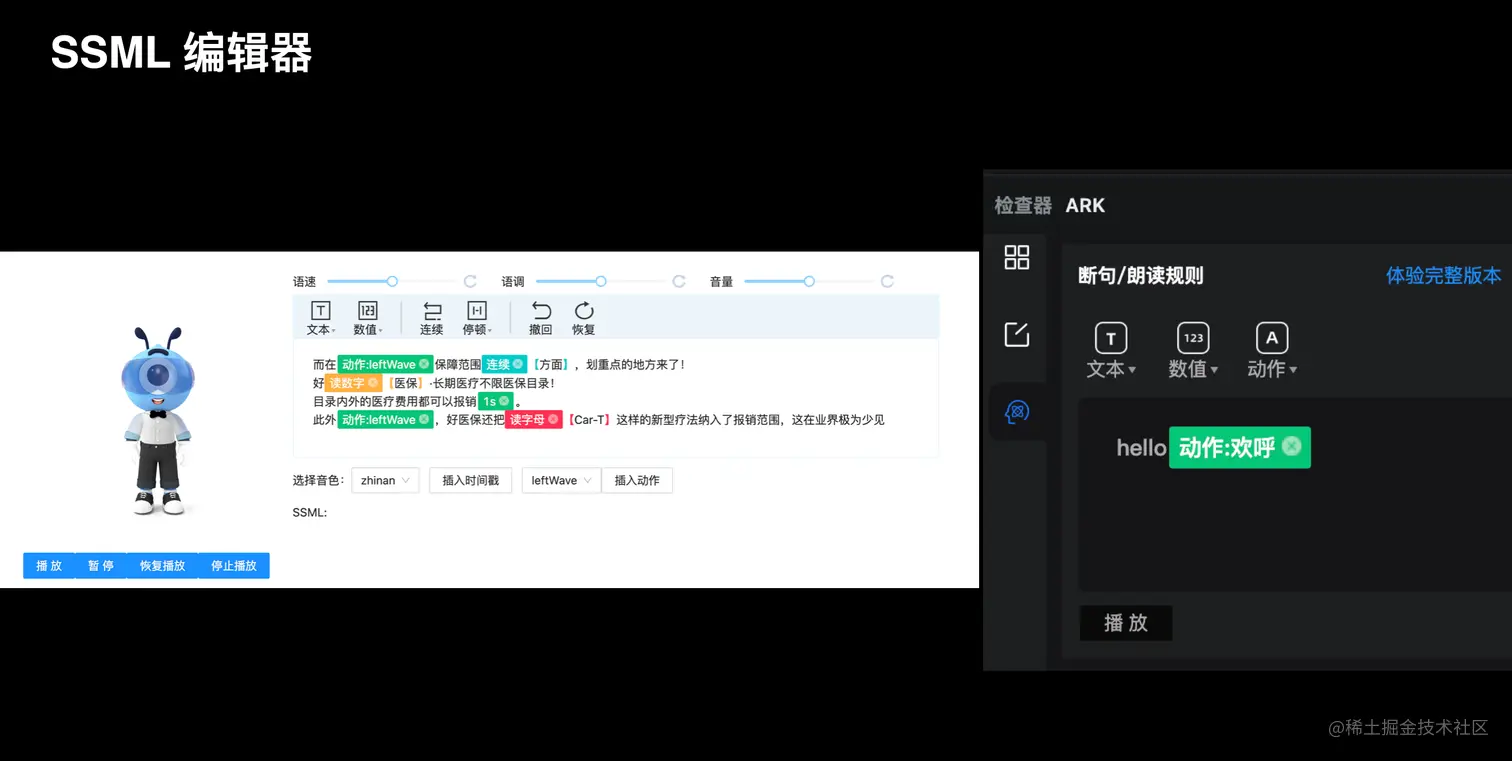Viewport: 1512px width, 761px height.
Task: Click the 插入时间戳 button
Action: click(x=470, y=481)
